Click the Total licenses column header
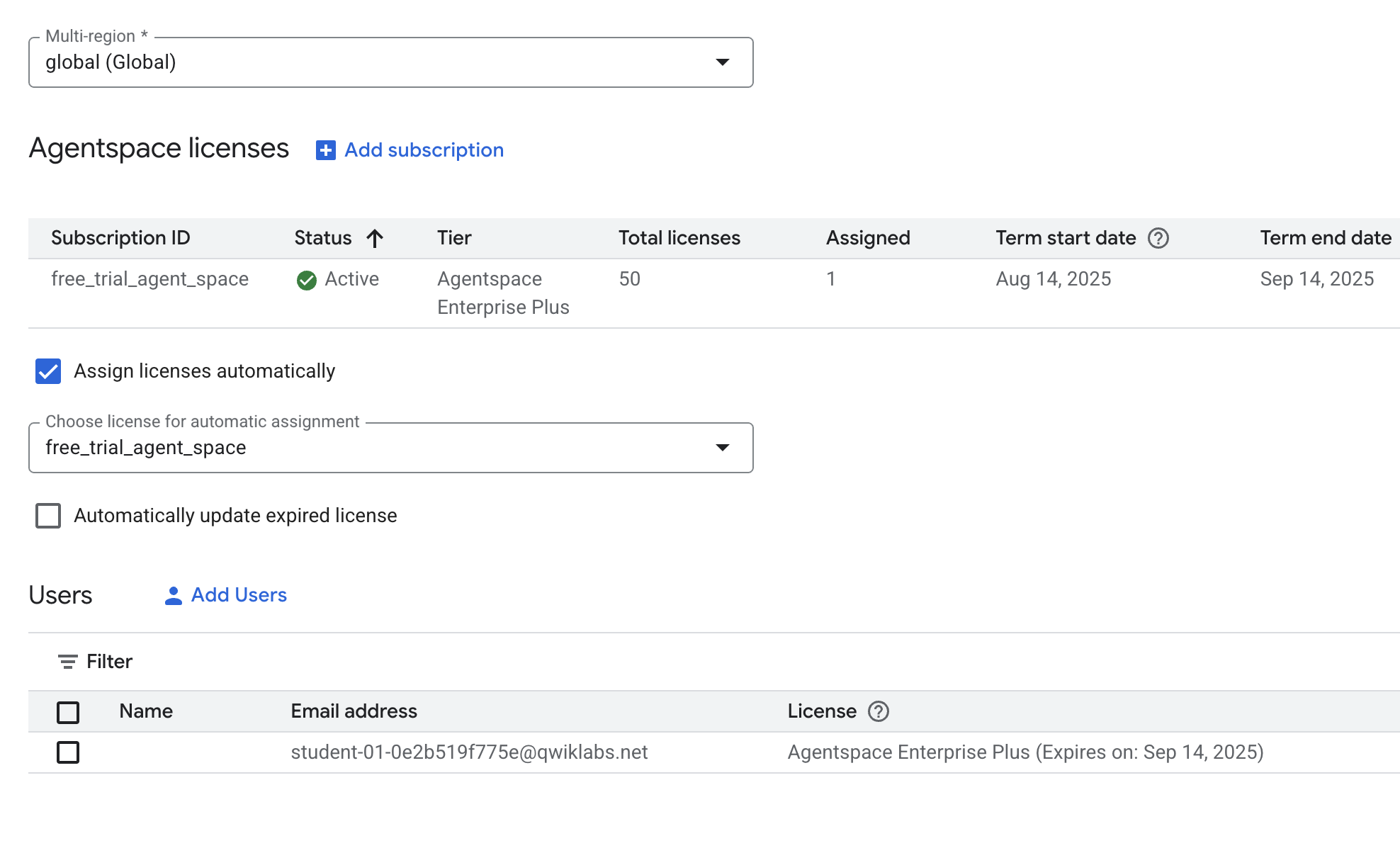This screenshot has width=1400, height=853. (x=679, y=238)
